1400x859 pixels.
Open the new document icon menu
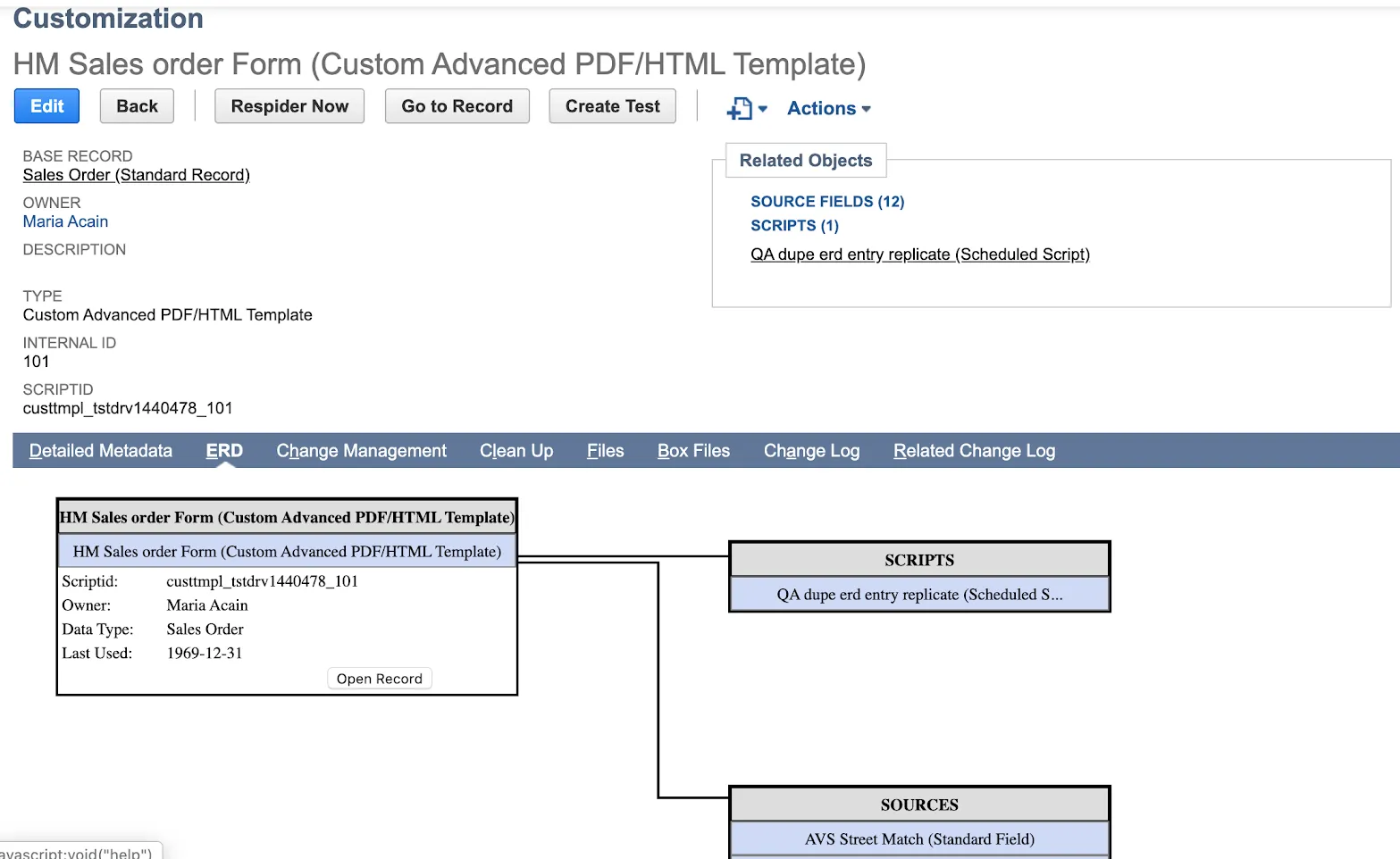point(746,109)
